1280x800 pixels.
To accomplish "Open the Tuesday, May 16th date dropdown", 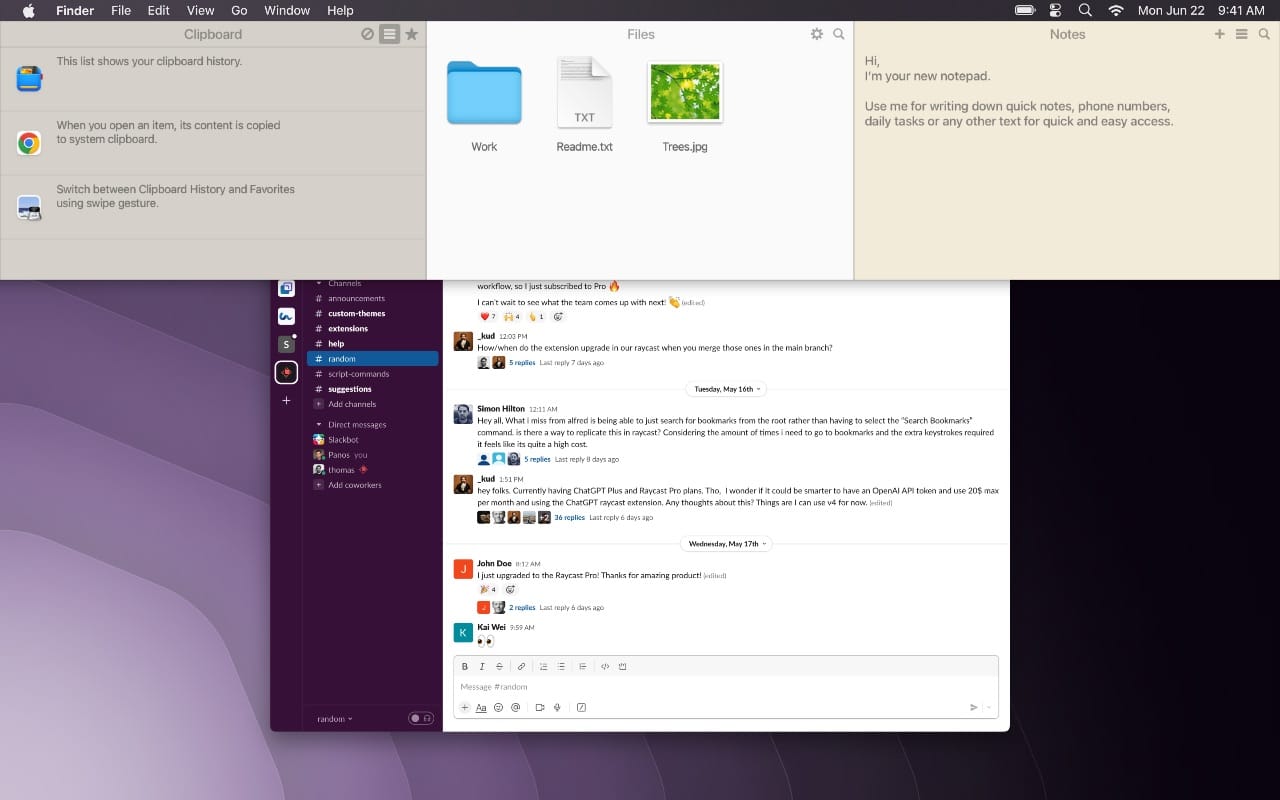I will [x=725, y=389].
